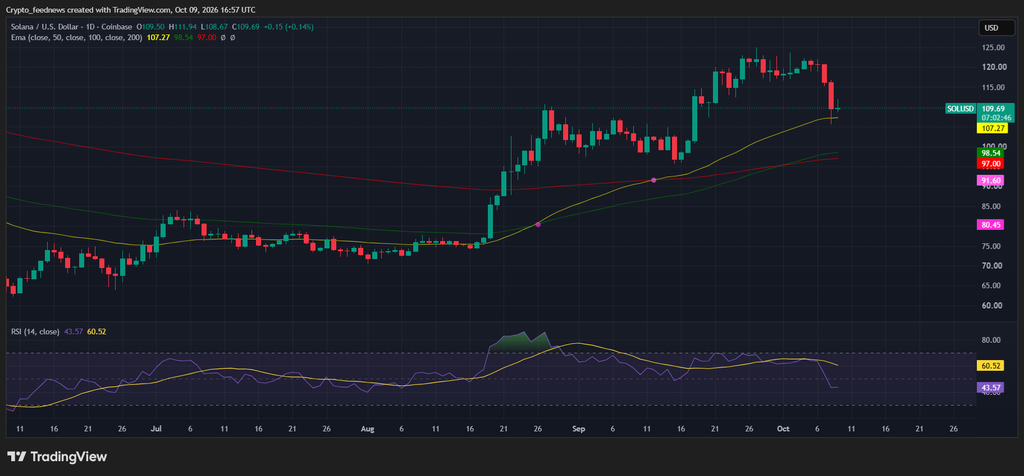Click the 125.00 price axis label
The width and height of the screenshot is (1024, 476).
(x=993, y=48)
